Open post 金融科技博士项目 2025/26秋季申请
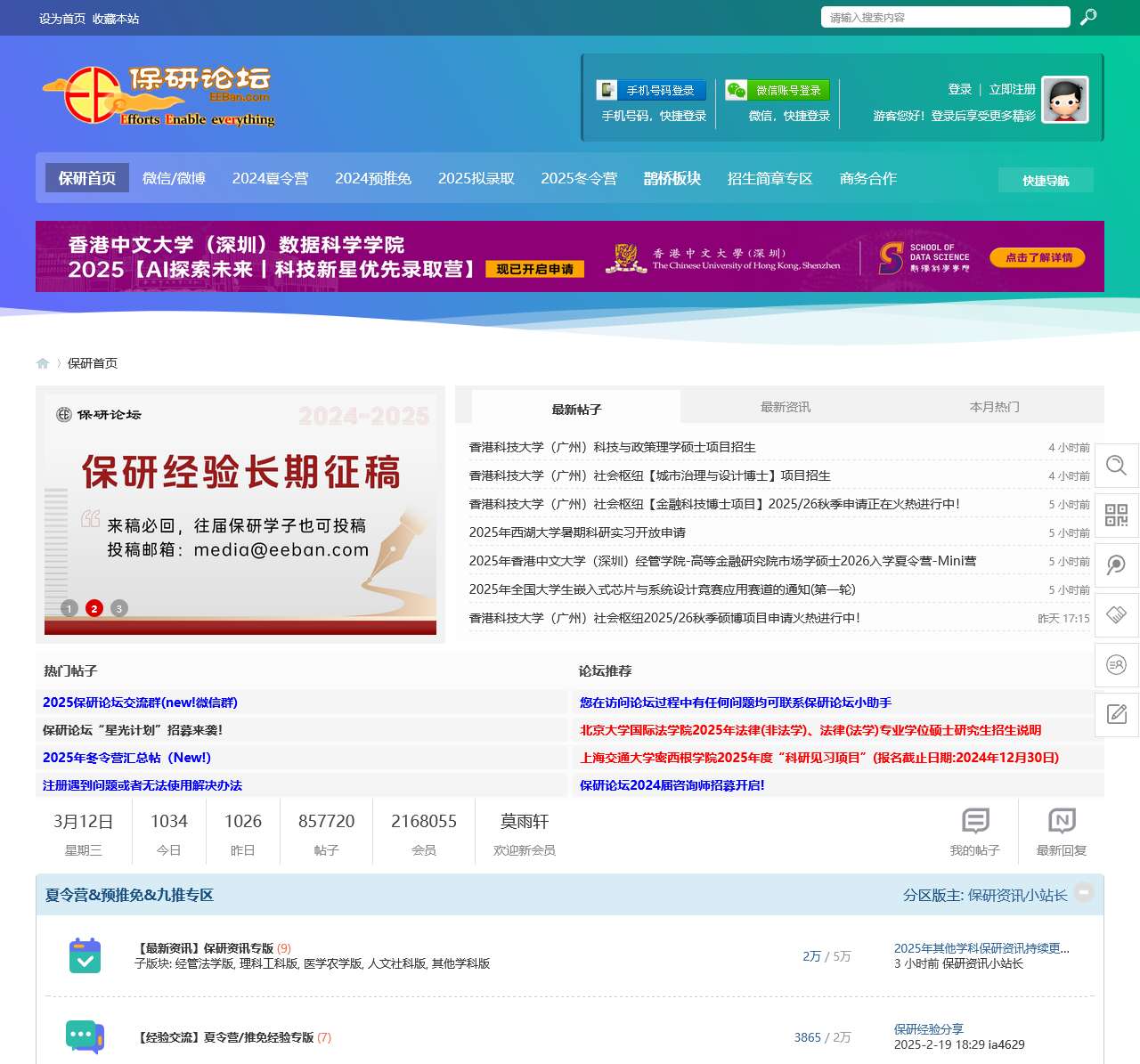 (x=714, y=504)
